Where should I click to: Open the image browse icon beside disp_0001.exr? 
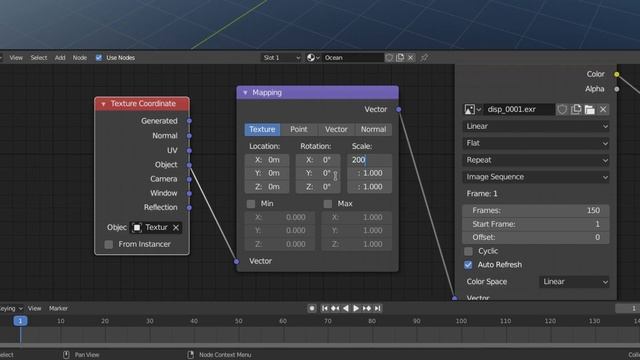472,109
